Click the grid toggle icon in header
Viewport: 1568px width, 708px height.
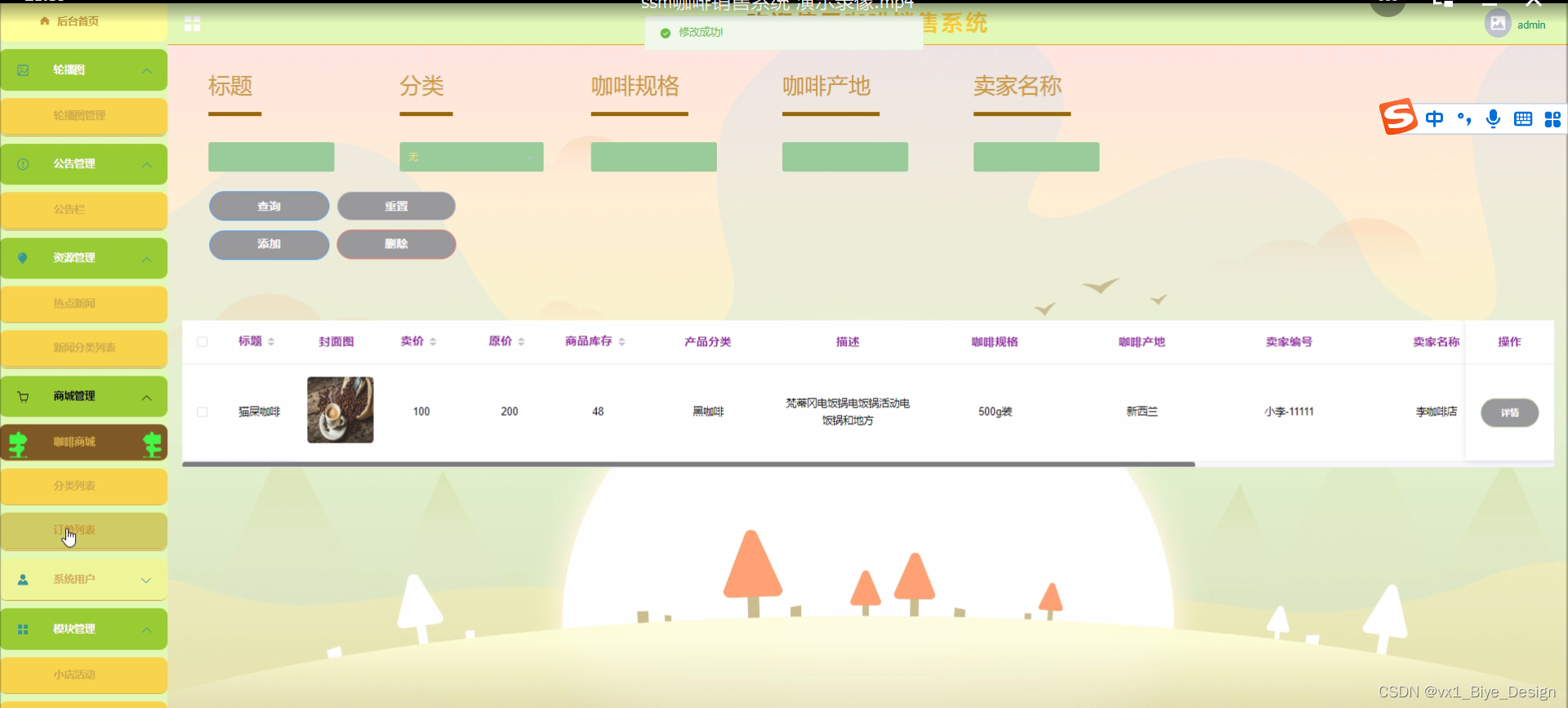coord(193,24)
